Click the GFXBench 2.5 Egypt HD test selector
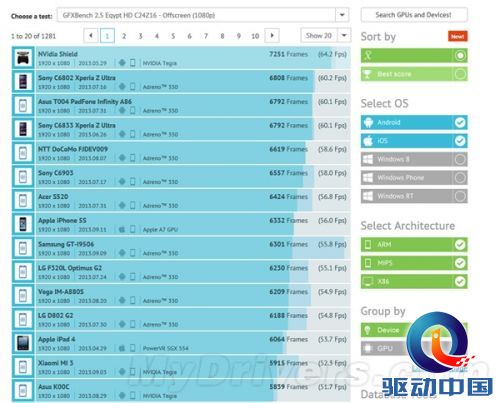 (203, 15)
